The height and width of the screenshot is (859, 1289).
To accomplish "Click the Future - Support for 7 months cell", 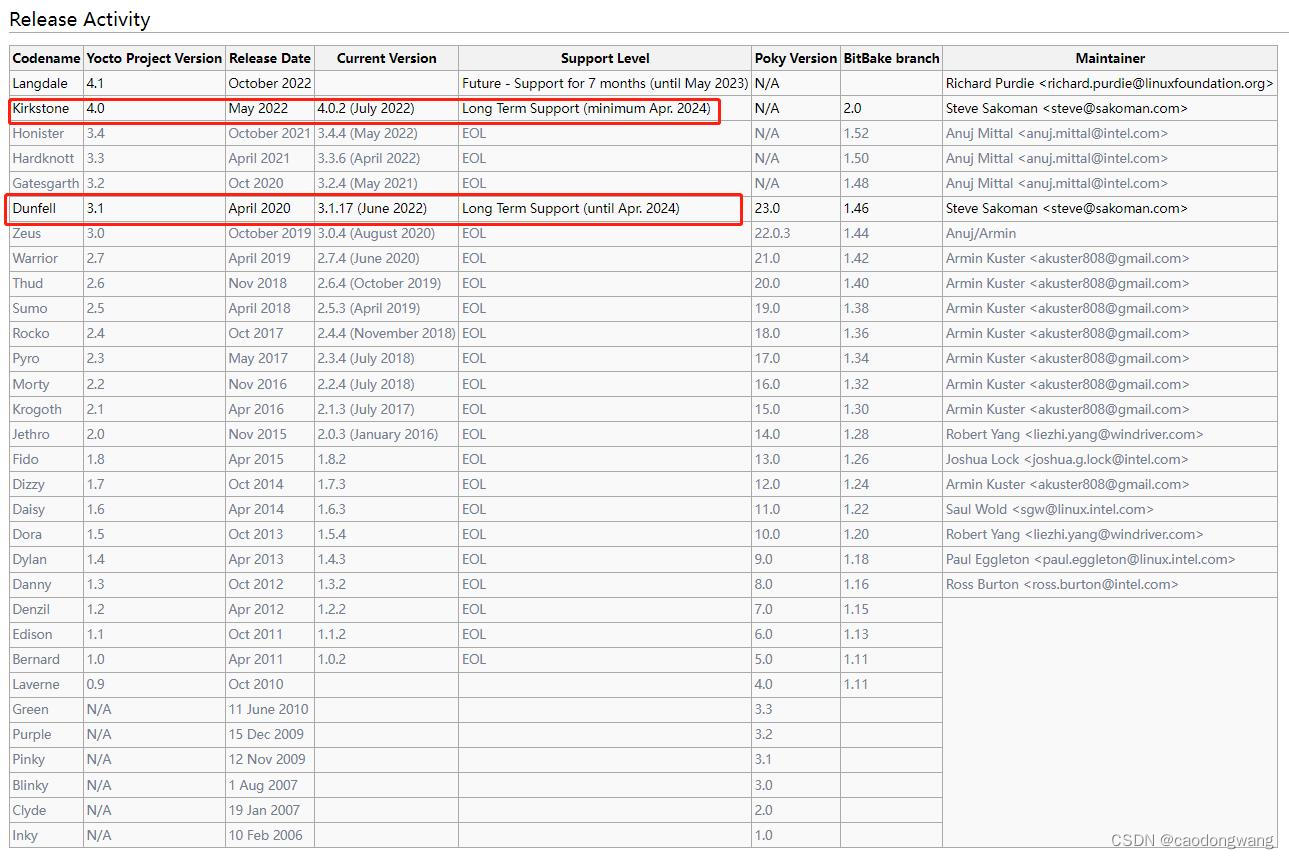I will pyautogui.click(x=605, y=83).
